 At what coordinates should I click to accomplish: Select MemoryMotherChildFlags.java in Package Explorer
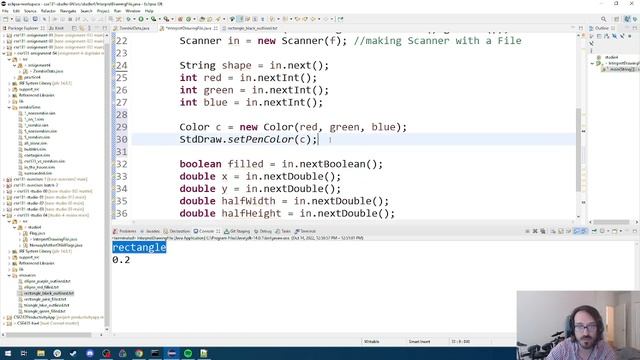click(x=56, y=245)
